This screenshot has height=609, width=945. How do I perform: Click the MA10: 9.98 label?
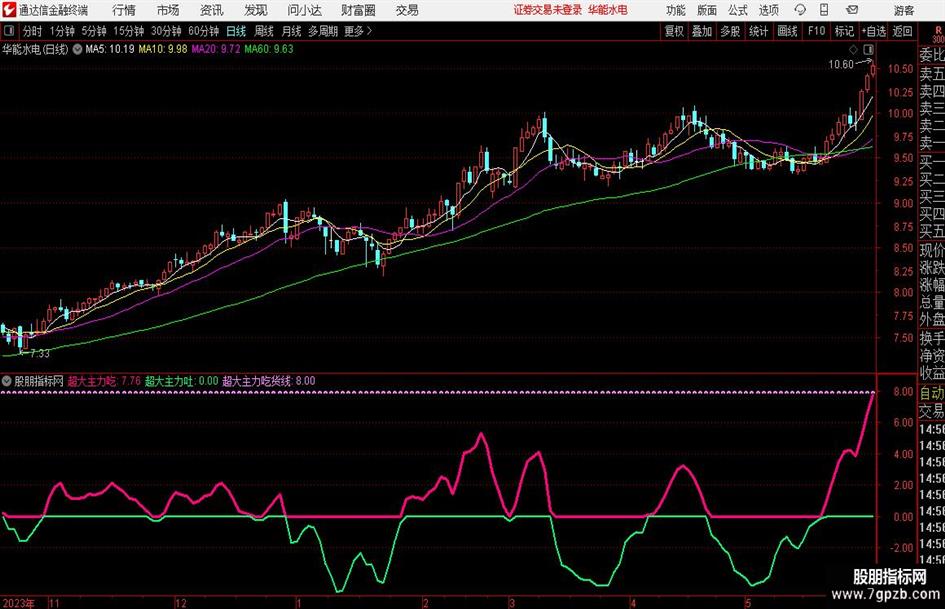click(x=163, y=49)
